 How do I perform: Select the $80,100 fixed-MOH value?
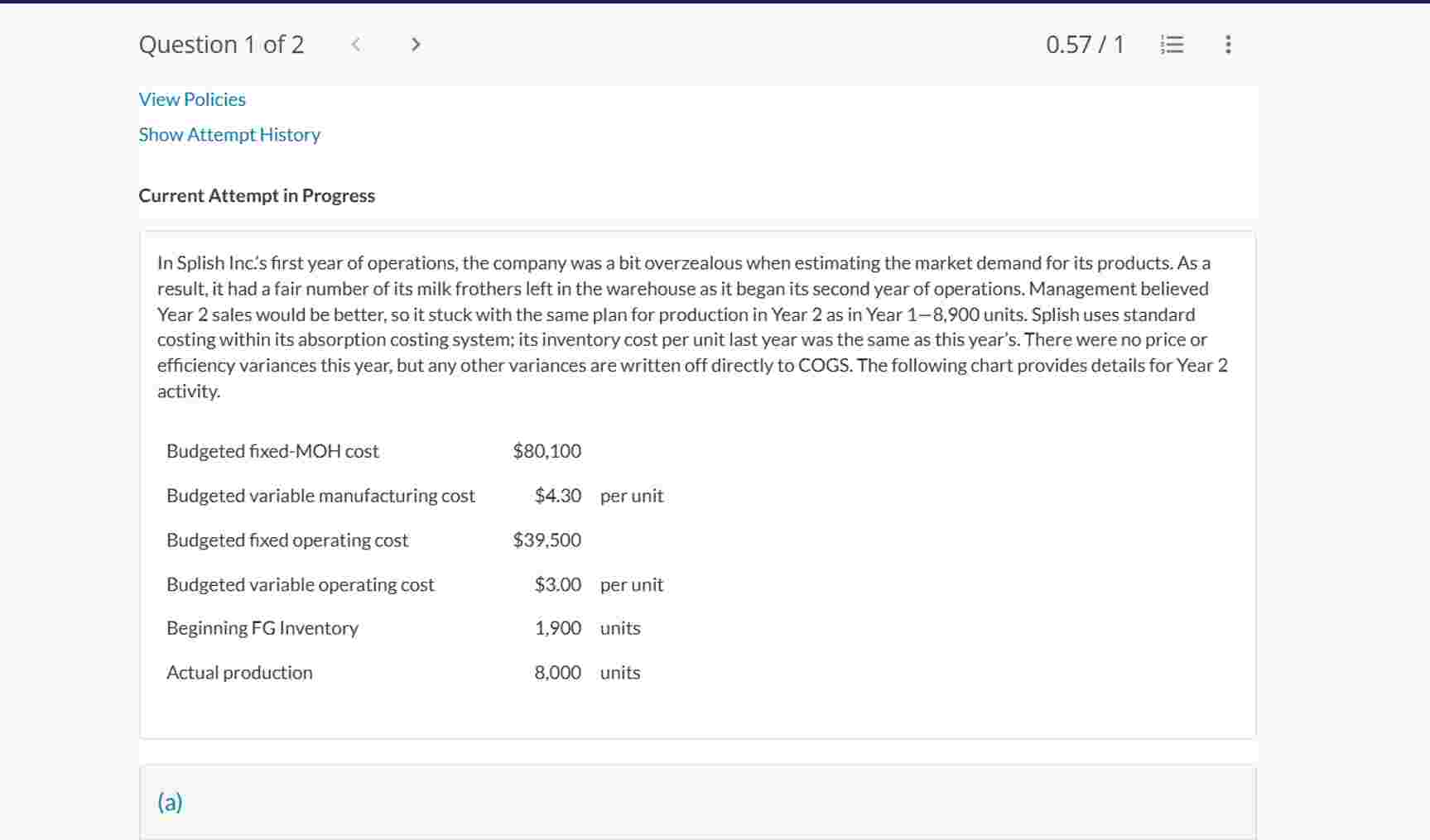point(546,451)
